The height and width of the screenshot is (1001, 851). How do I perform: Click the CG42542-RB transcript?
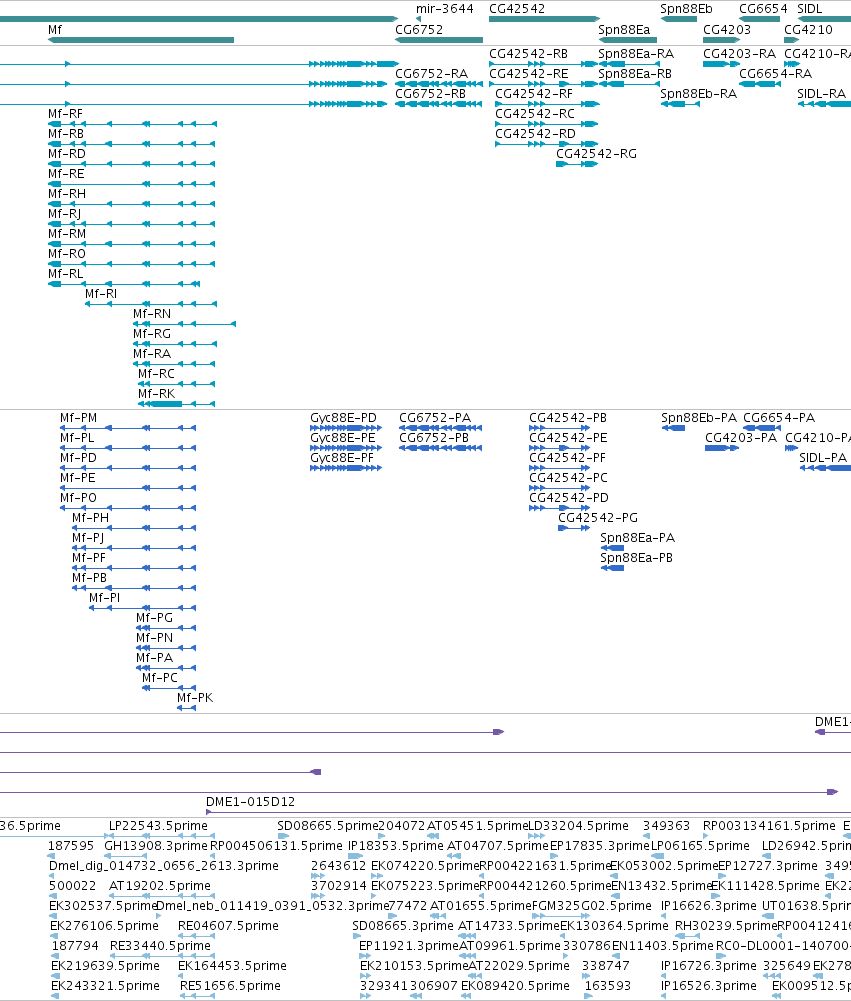coord(543,64)
